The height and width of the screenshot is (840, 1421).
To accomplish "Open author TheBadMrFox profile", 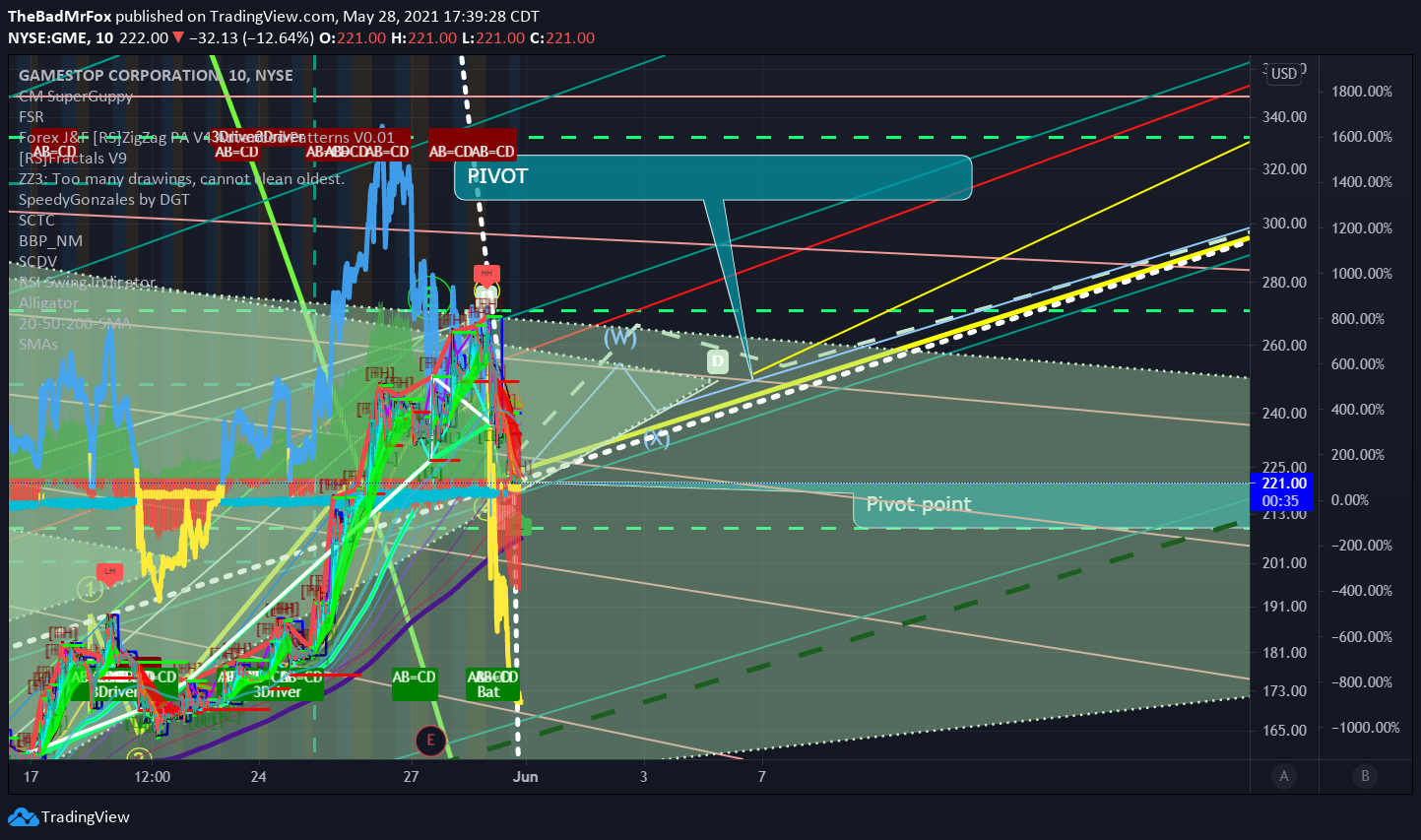I will point(59,16).
